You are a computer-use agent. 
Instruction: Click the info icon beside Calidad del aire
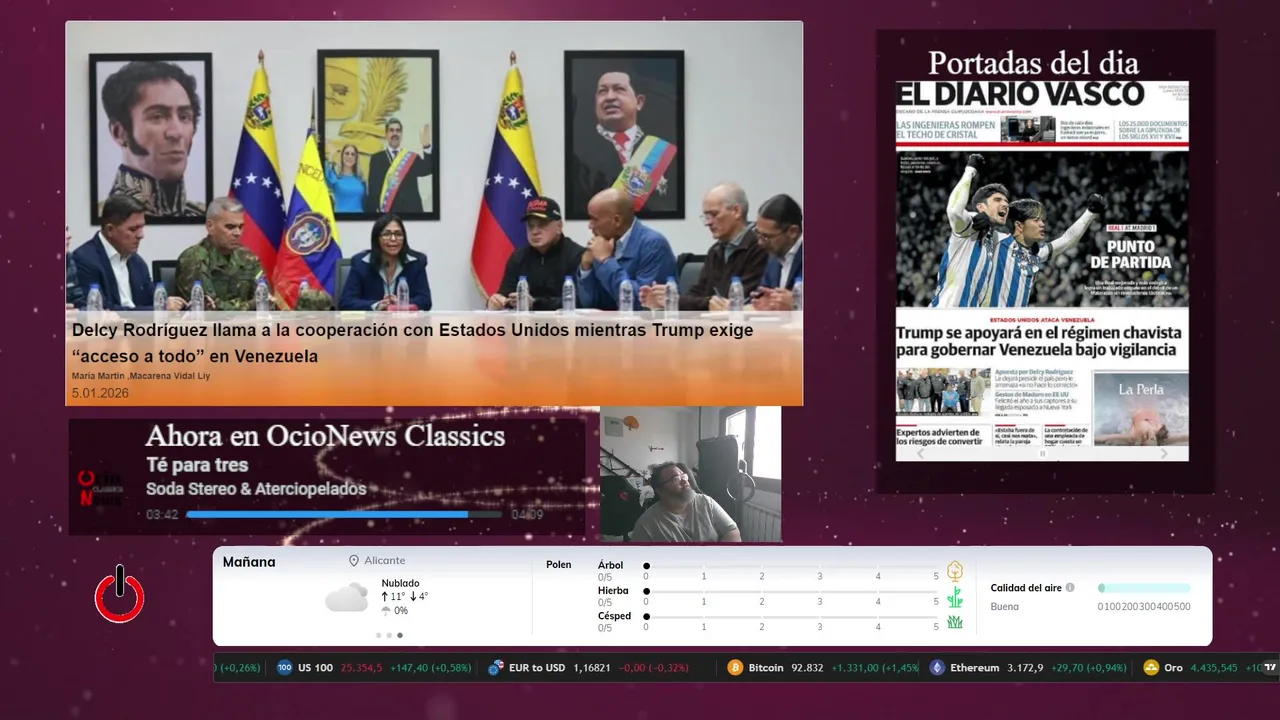click(x=1070, y=588)
